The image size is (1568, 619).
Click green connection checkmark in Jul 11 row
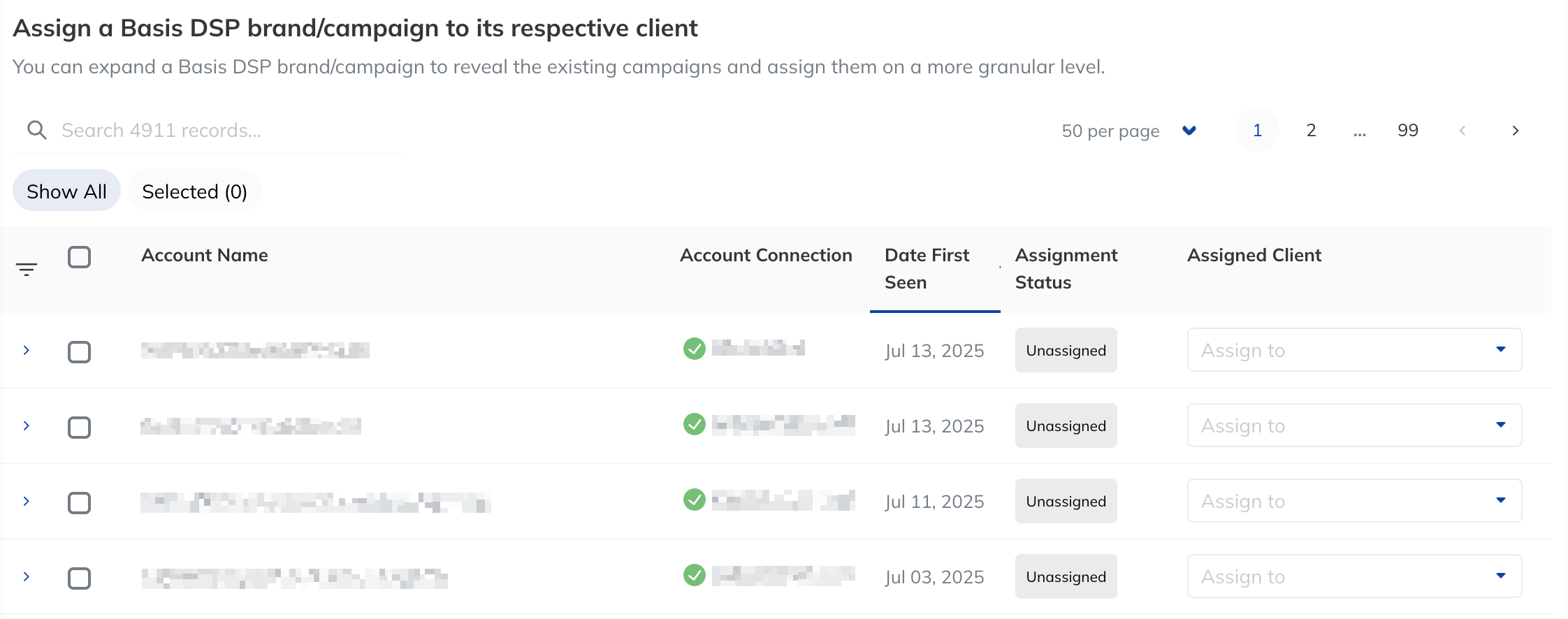tap(694, 499)
